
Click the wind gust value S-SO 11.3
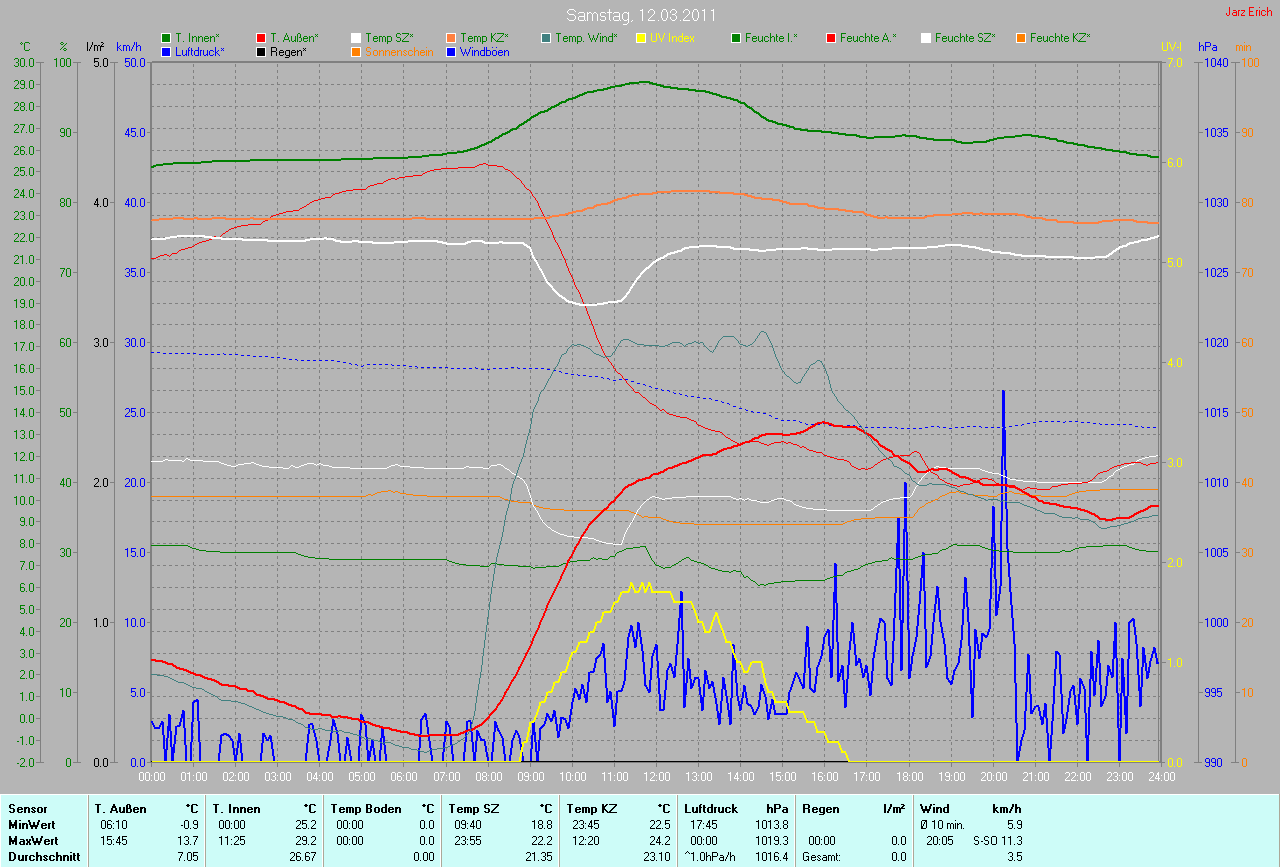998,841
